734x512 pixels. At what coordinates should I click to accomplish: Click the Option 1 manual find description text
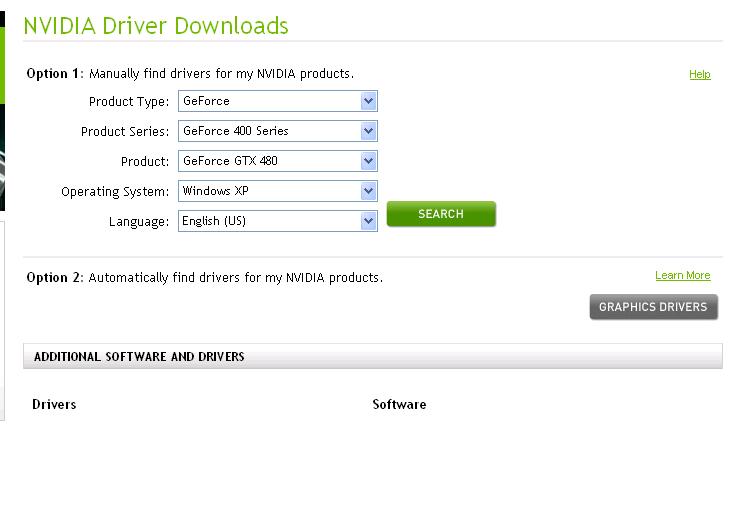[190, 74]
